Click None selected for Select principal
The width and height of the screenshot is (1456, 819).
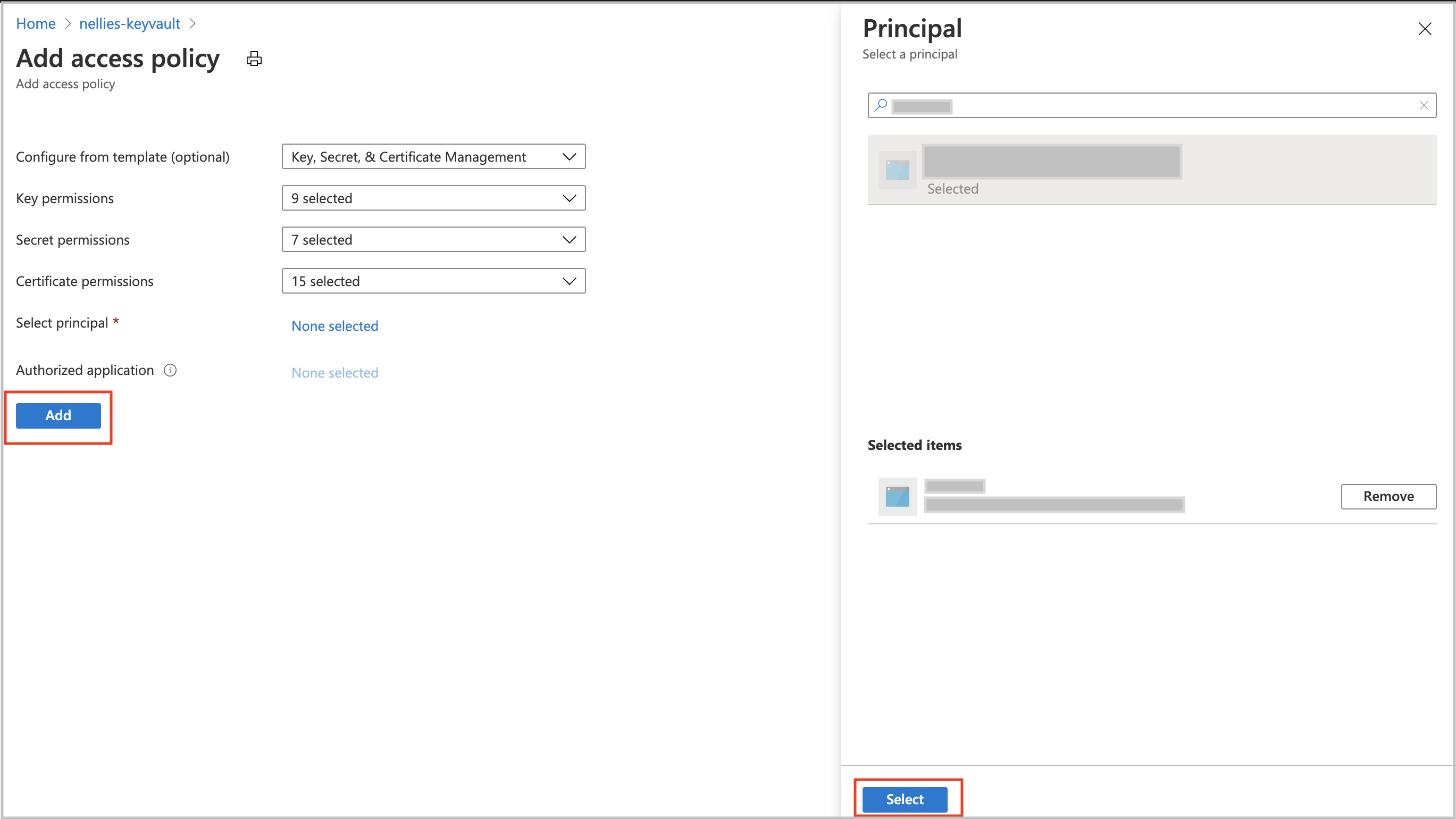tap(334, 325)
